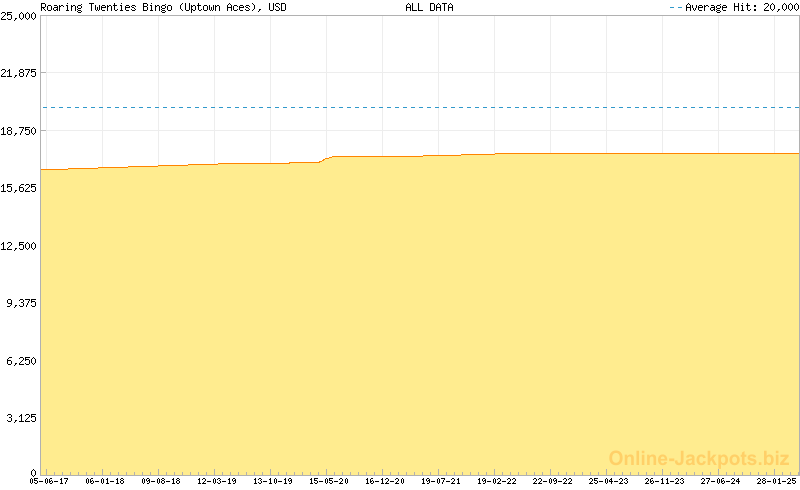Click the 12,500 y-axis label
Viewport: 800px width, 490px height.
pos(19,246)
